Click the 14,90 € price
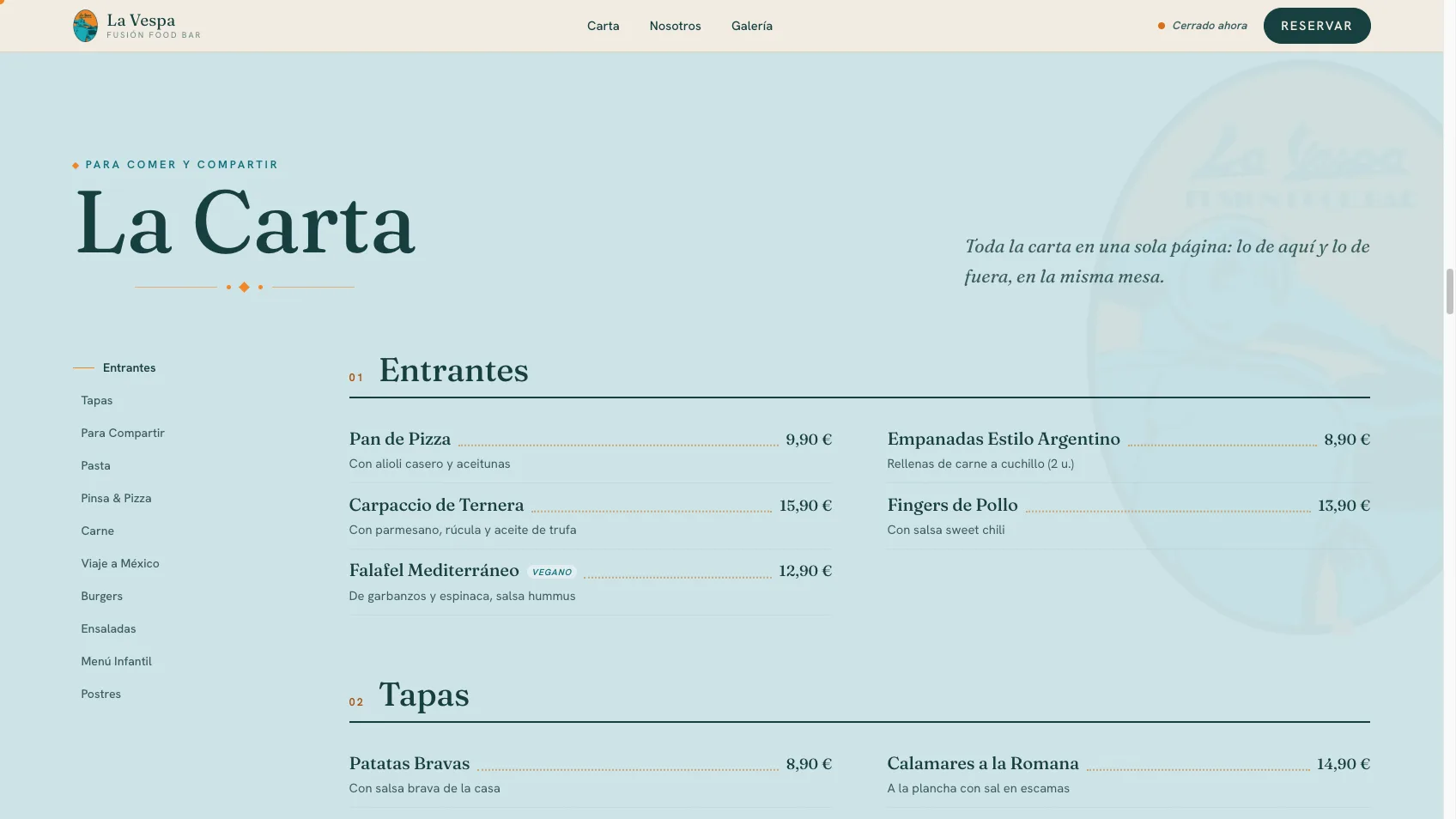This screenshot has height=819, width=1456. coord(1344,764)
